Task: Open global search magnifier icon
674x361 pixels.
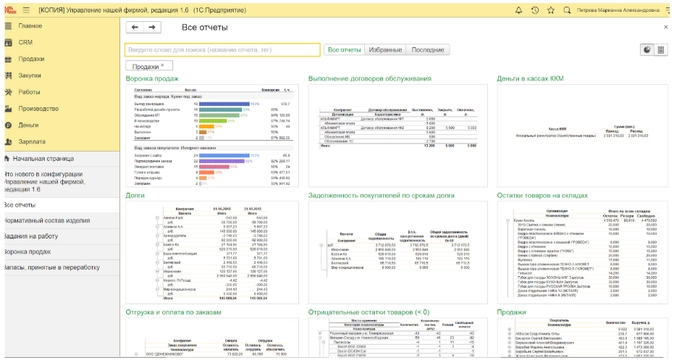Action: [567, 10]
